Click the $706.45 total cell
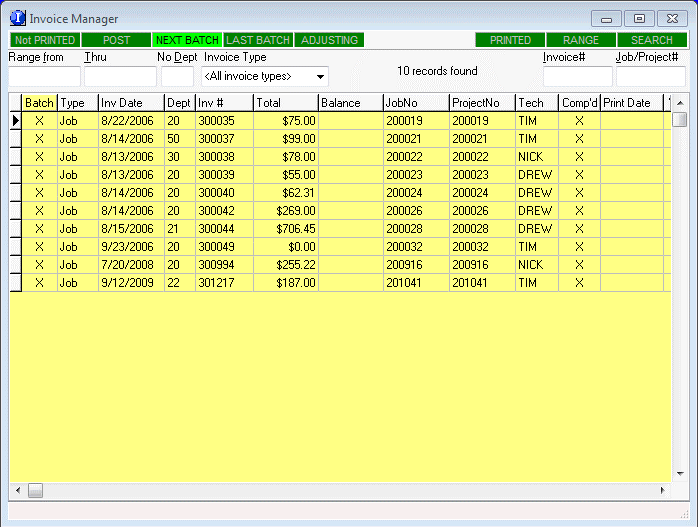This screenshot has height=527, width=698. (286, 229)
